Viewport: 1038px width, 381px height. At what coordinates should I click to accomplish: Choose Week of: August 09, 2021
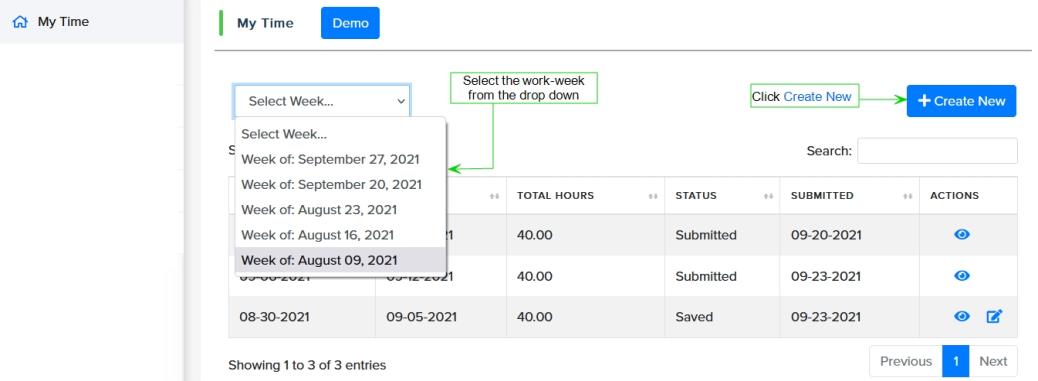point(340,260)
